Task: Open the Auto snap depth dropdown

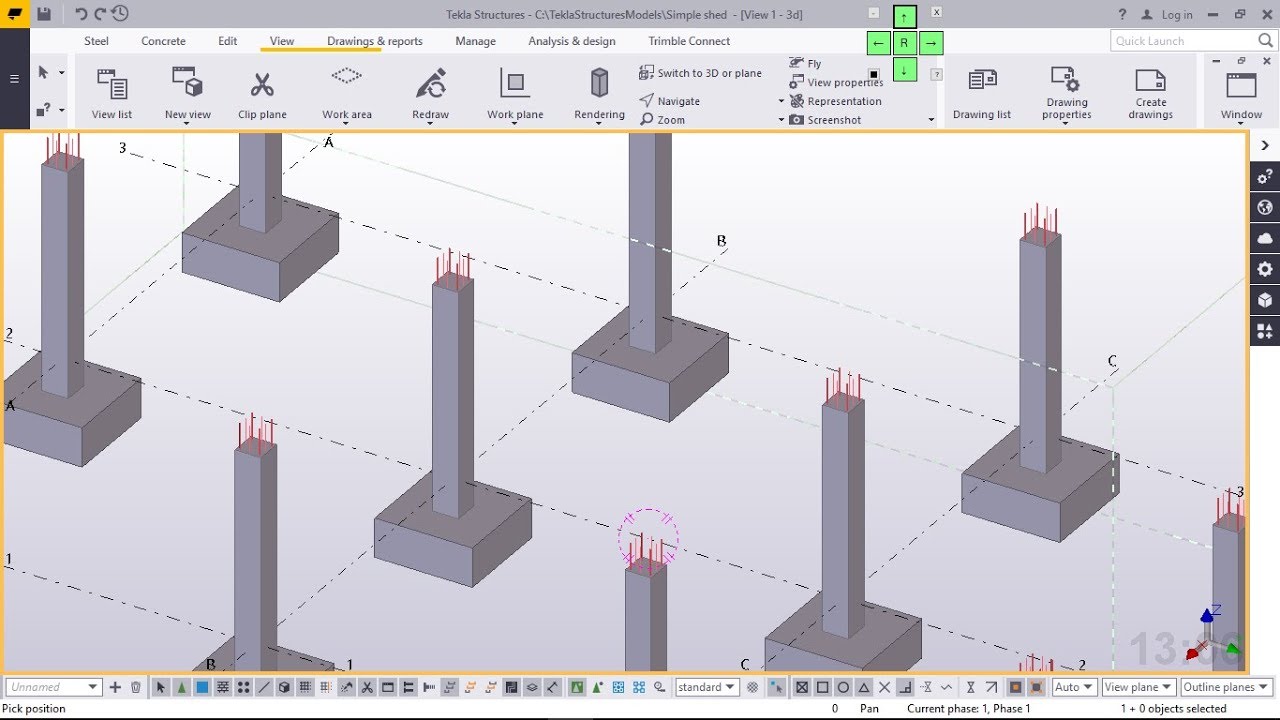Action: pos(1075,687)
